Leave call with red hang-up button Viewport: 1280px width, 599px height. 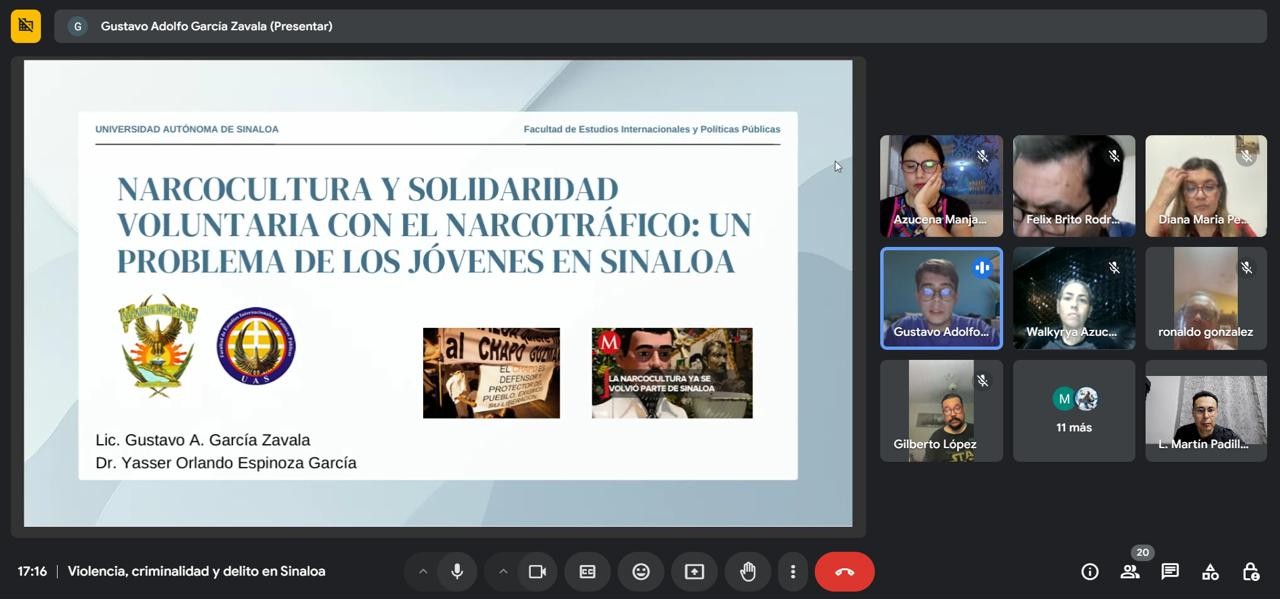click(x=844, y=572)
